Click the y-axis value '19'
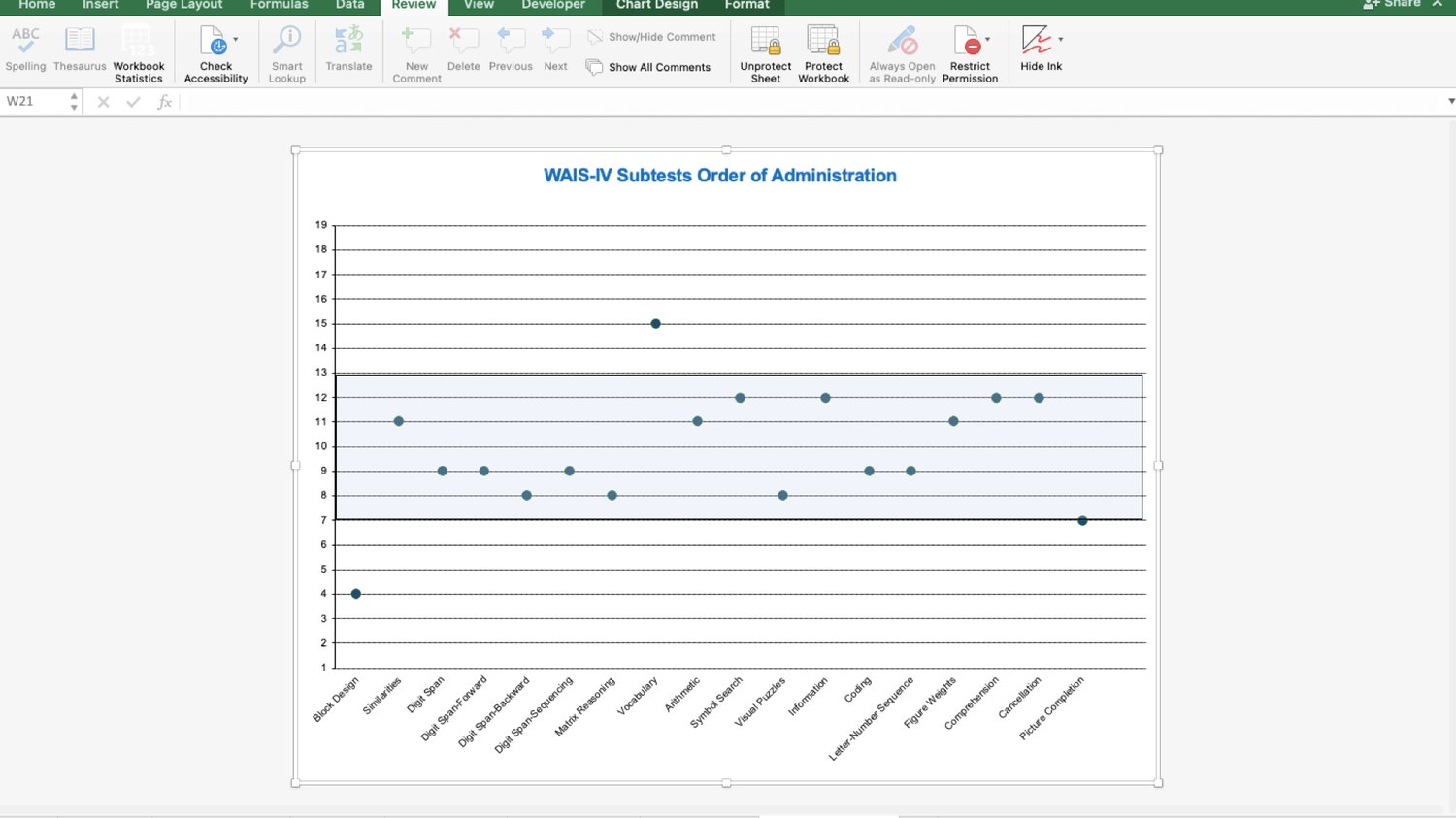 coord(321,225)
